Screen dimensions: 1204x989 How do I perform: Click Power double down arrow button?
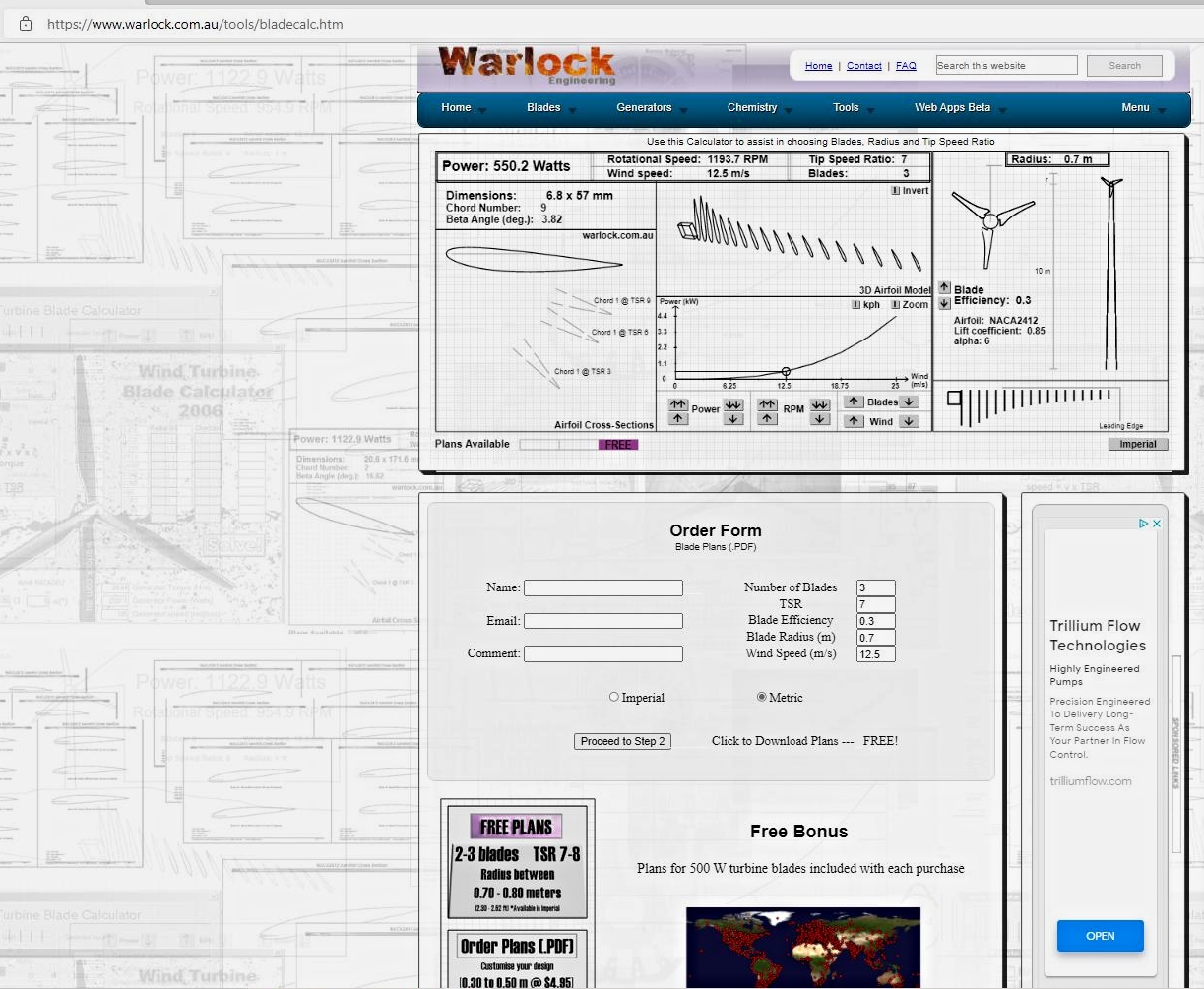click(x=733, y=404)
